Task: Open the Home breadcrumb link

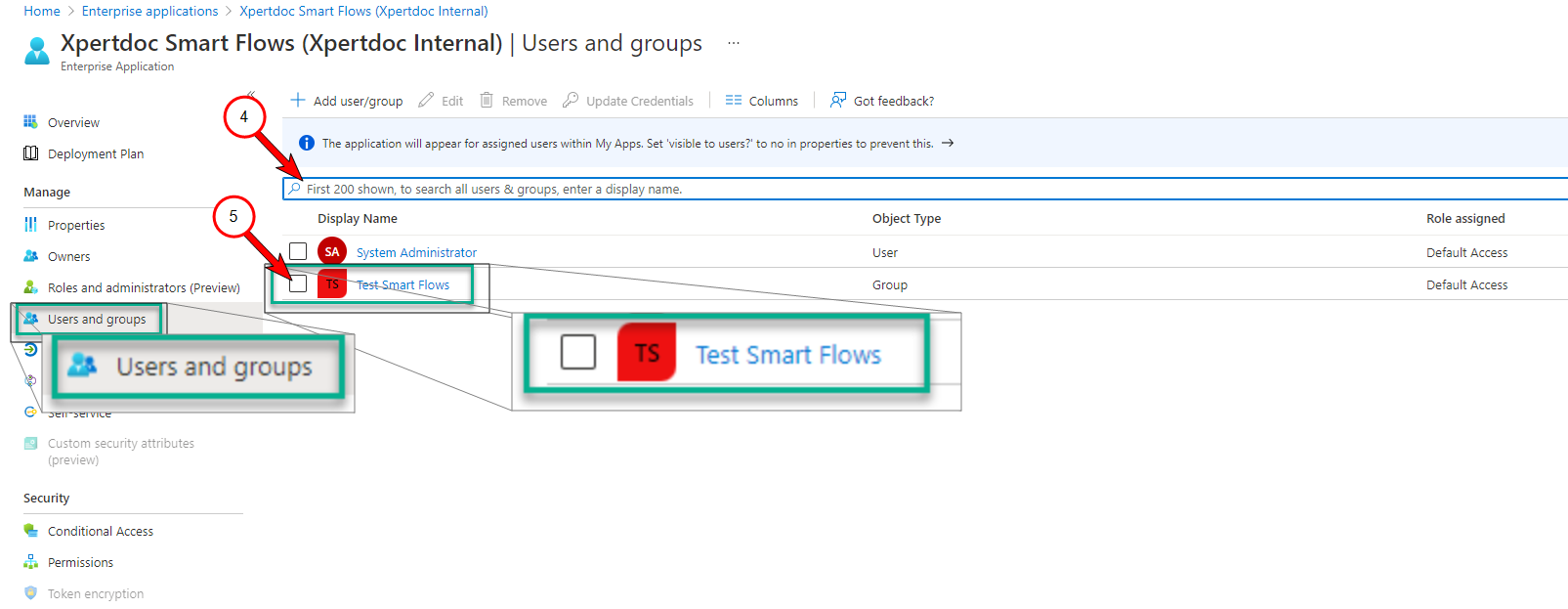Action: 42,11
